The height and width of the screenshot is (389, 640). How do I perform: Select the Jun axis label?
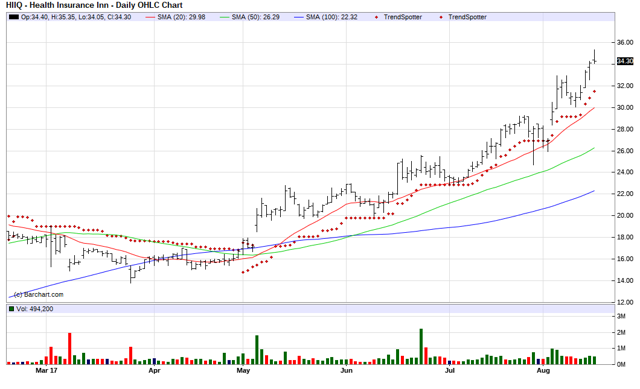[347, 371]
